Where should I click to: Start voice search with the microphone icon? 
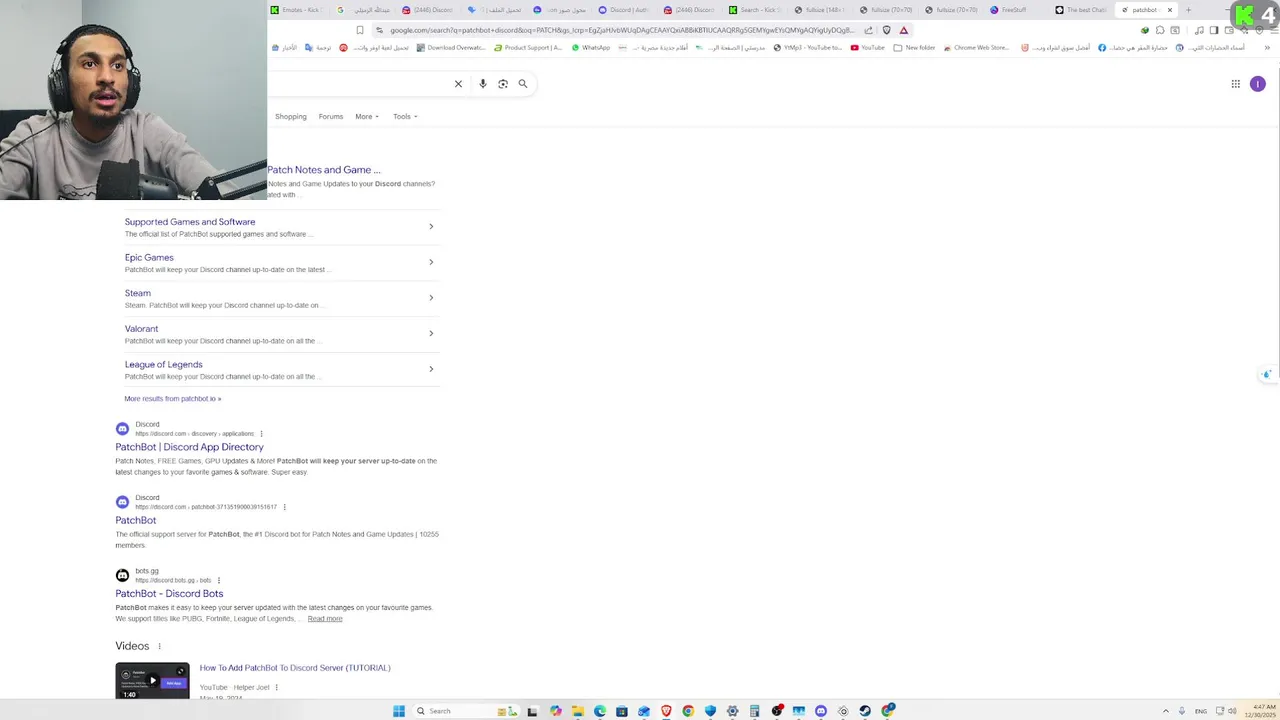click(482, 84)
